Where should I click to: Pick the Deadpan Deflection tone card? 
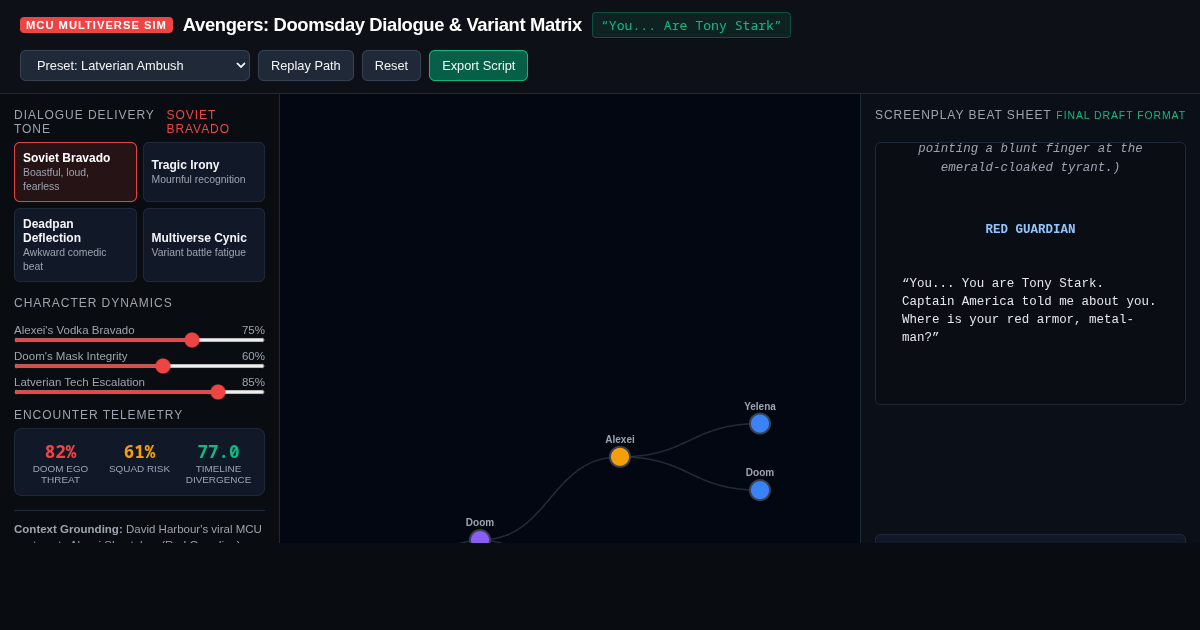[x=75, y=245]
